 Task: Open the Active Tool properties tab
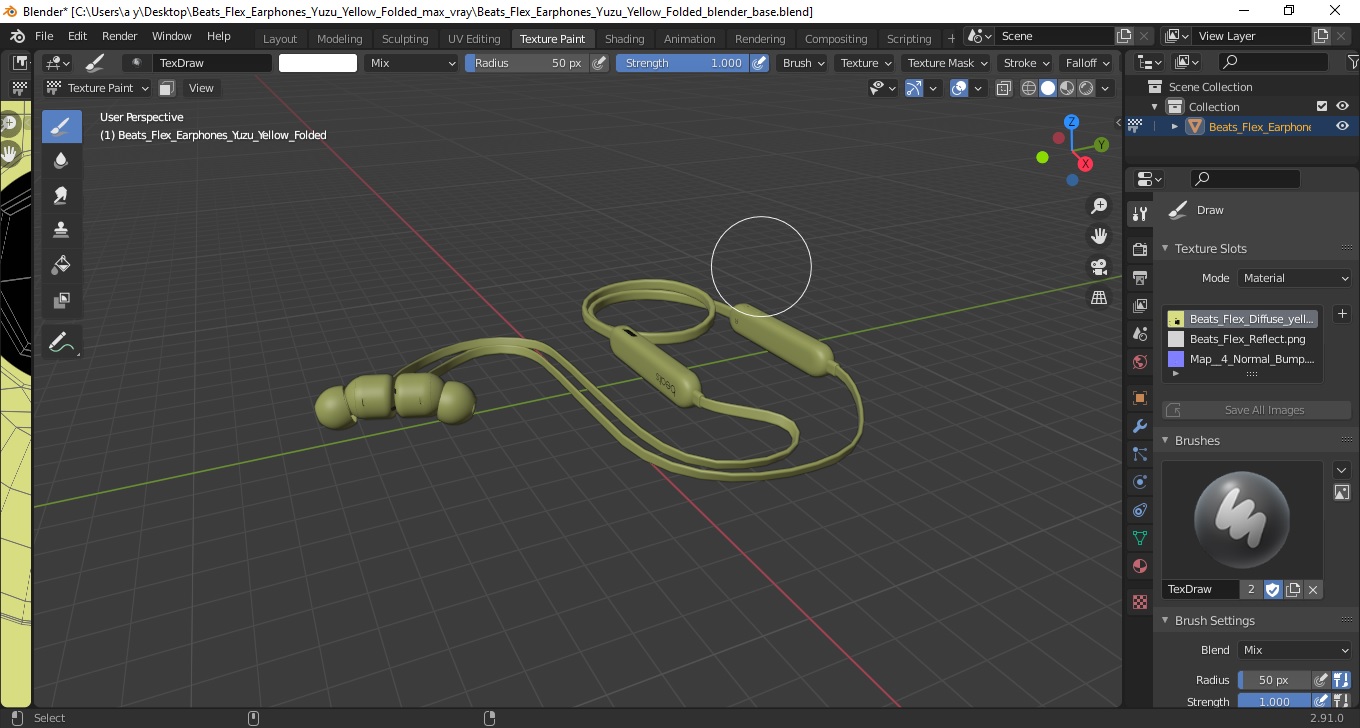[x=1139, y=214]
